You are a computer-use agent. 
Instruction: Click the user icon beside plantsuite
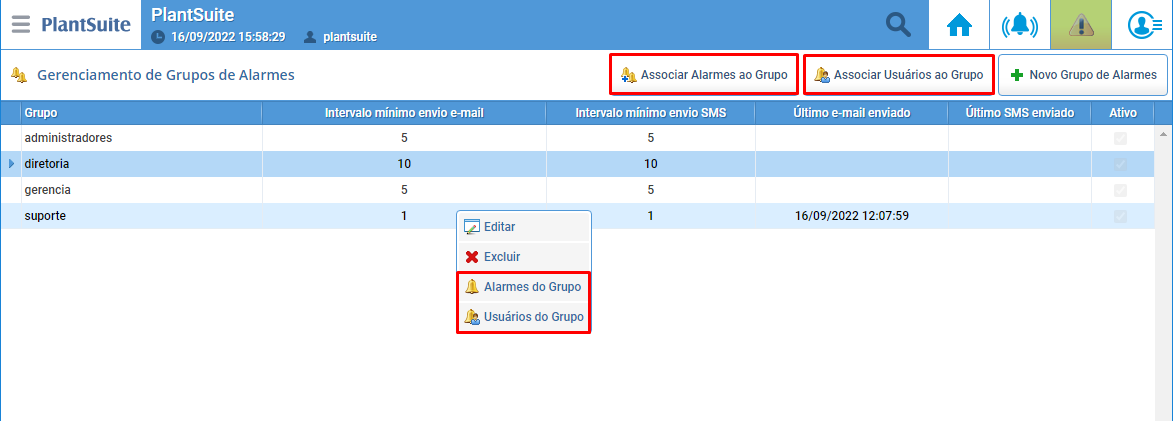[x=310, y=37]
